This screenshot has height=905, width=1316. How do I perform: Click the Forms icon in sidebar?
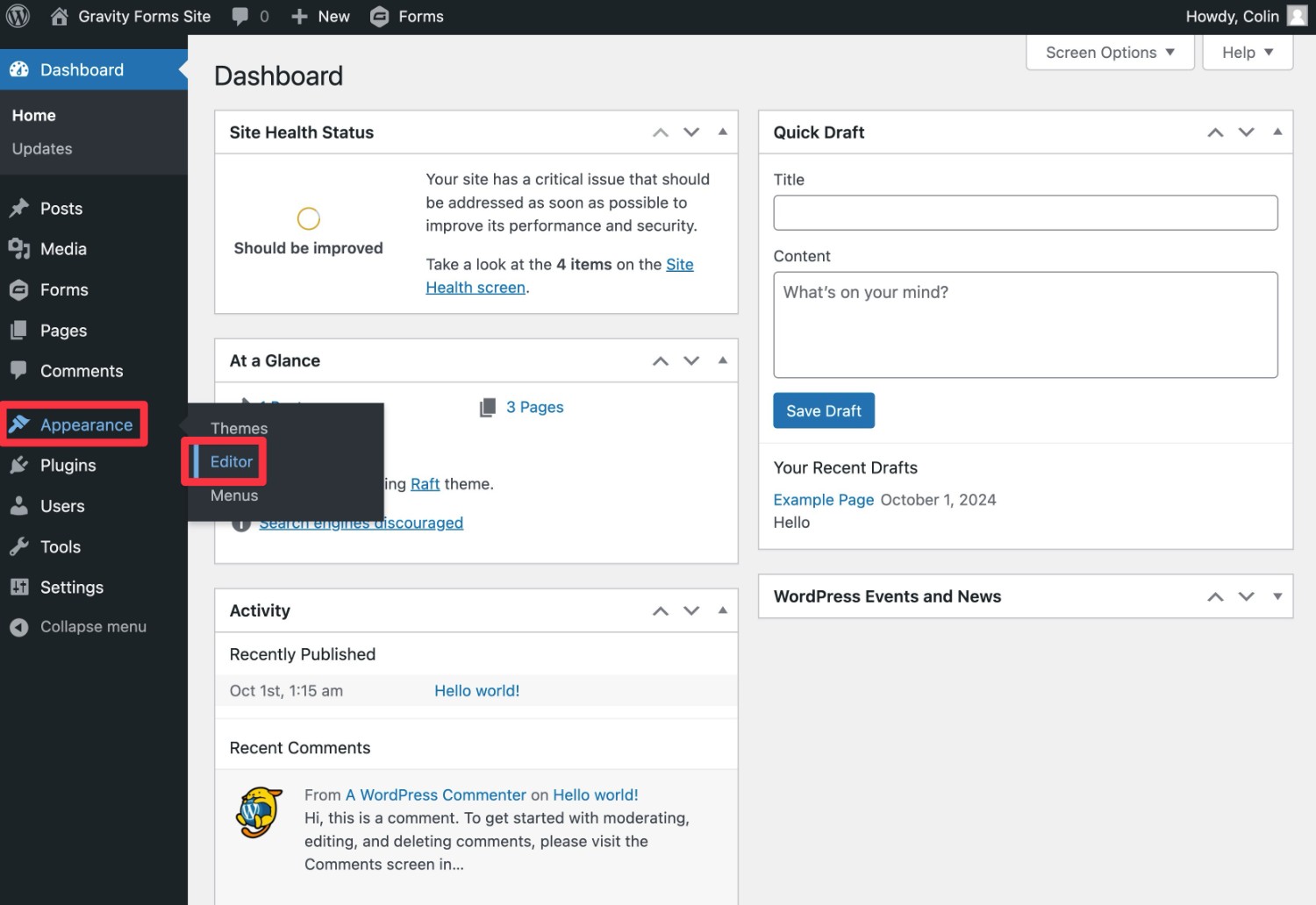tap(19, 289)
